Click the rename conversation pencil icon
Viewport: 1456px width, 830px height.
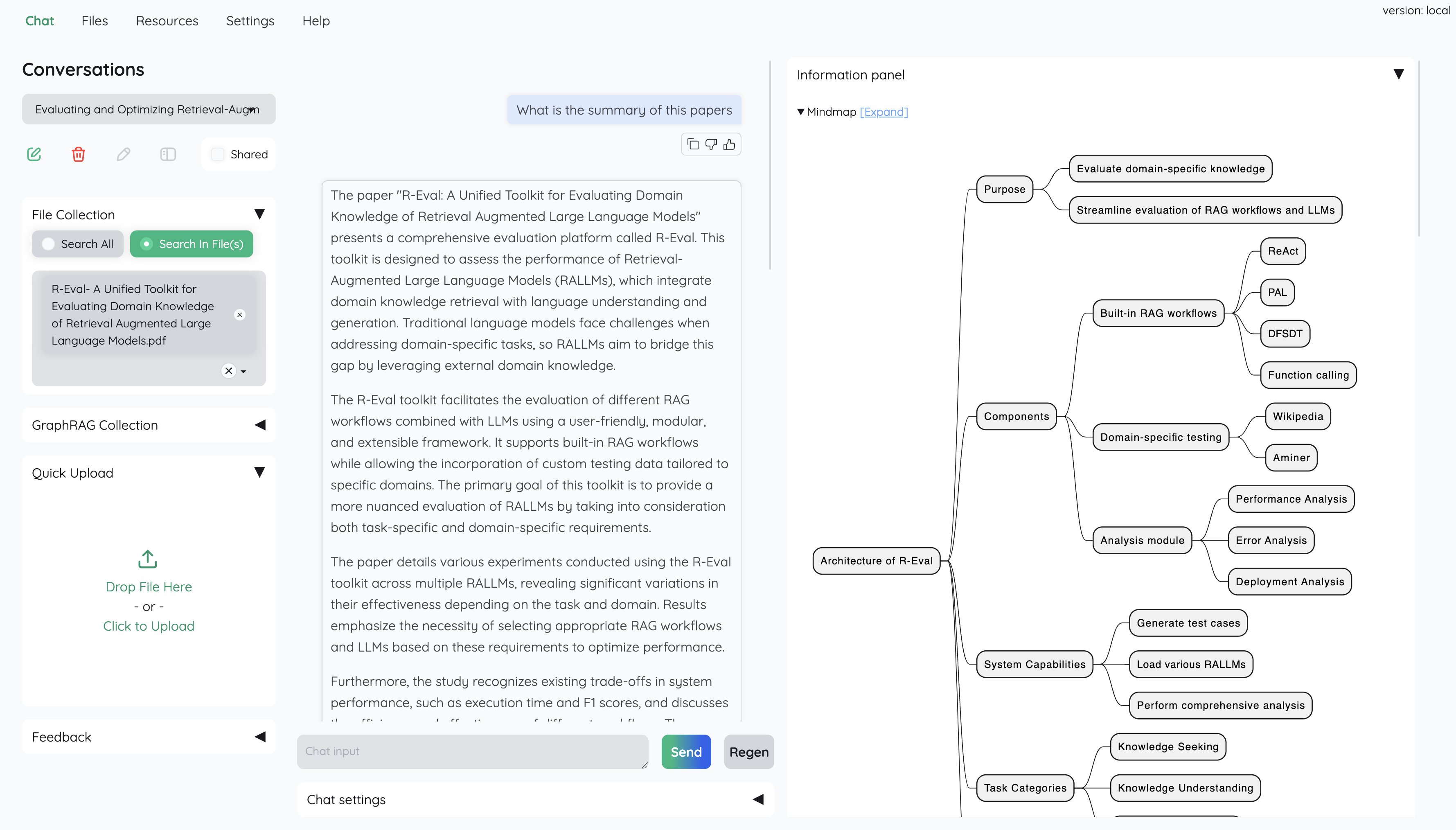123,154
